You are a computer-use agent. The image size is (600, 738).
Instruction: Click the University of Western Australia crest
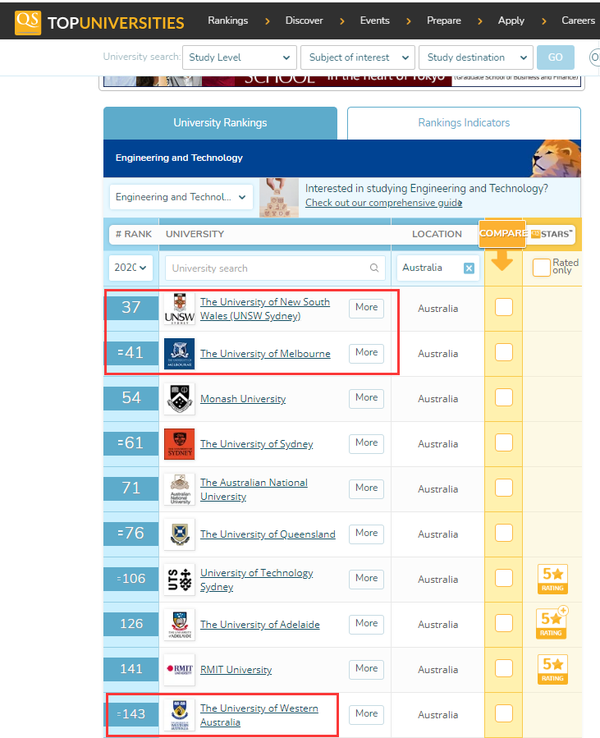(x=179, y=714)
